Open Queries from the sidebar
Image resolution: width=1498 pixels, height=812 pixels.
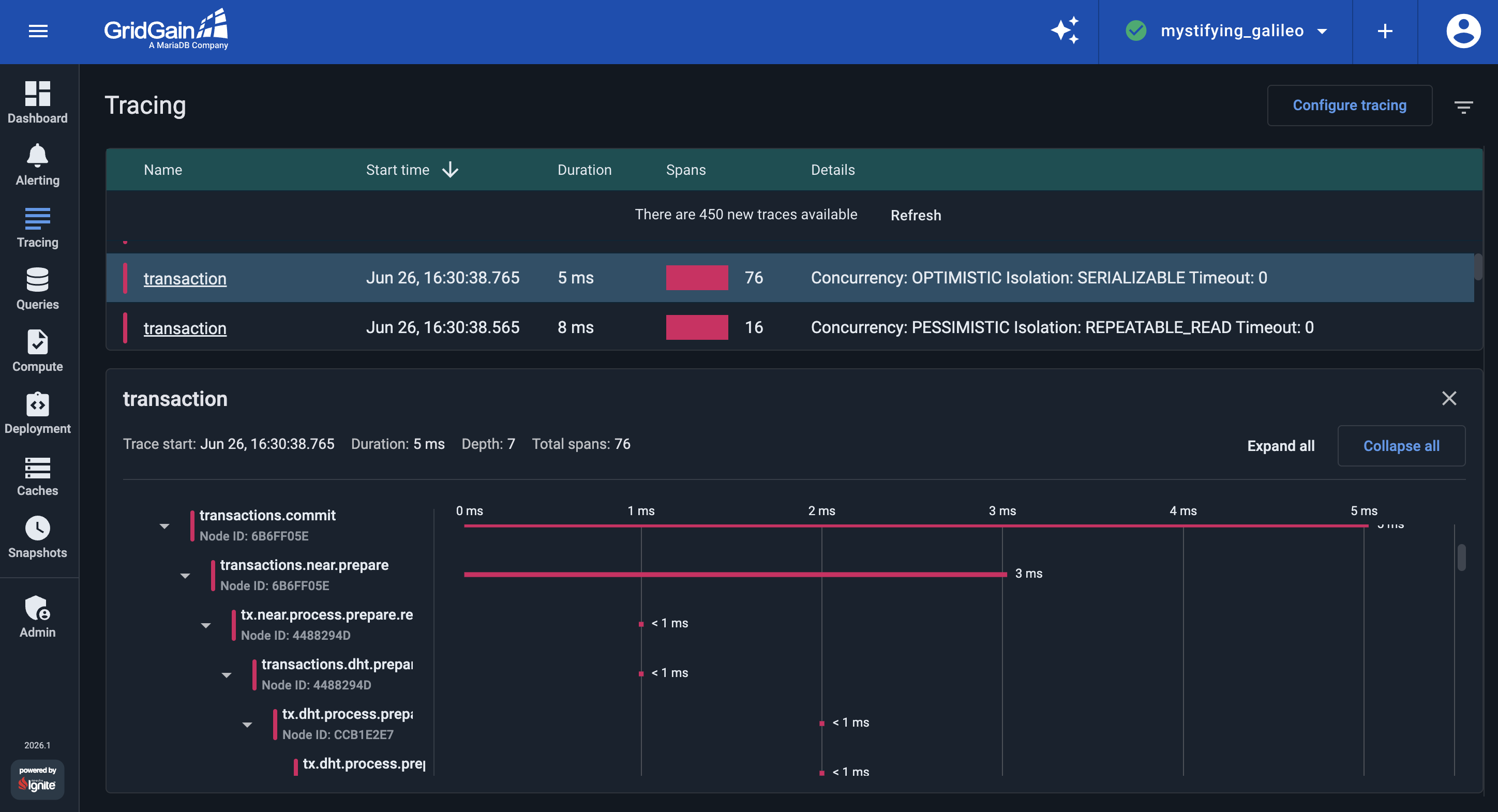[x=38, y=289]
